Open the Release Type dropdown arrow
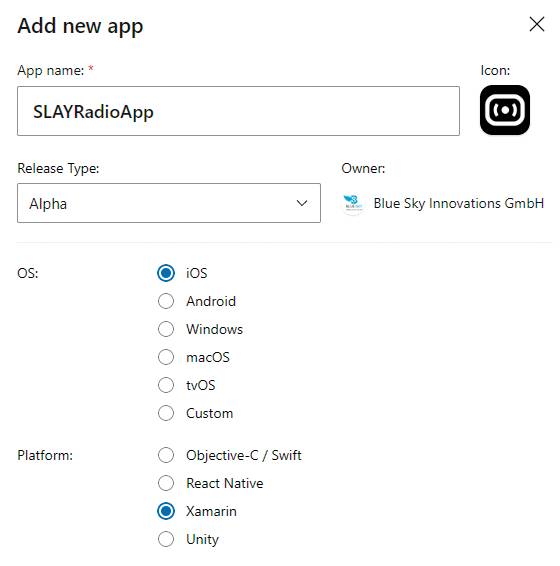Image resolution: width=560 pixels, height=566 pixels. click(x=302, y=203)
